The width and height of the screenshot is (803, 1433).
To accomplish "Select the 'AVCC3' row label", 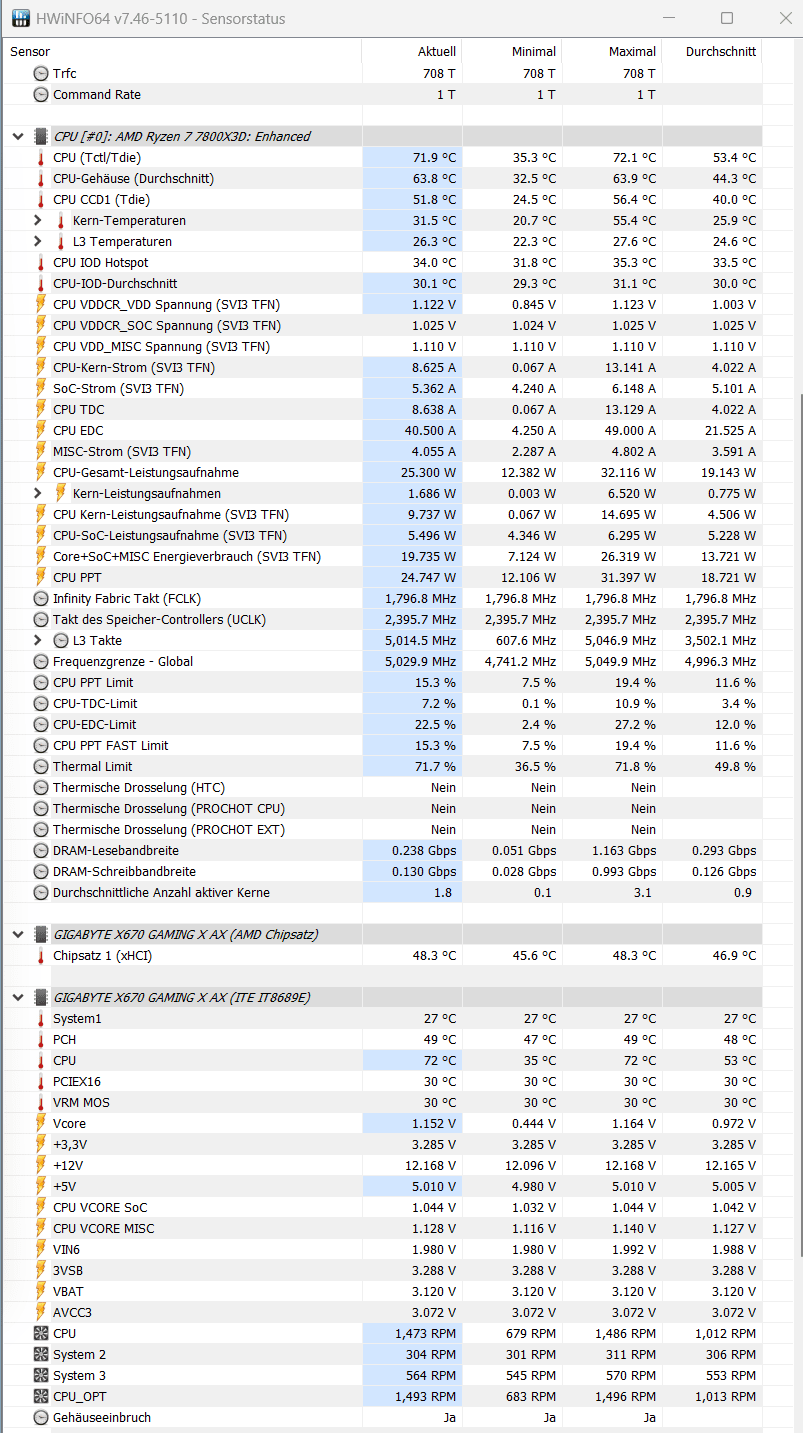I will 72,1312.
